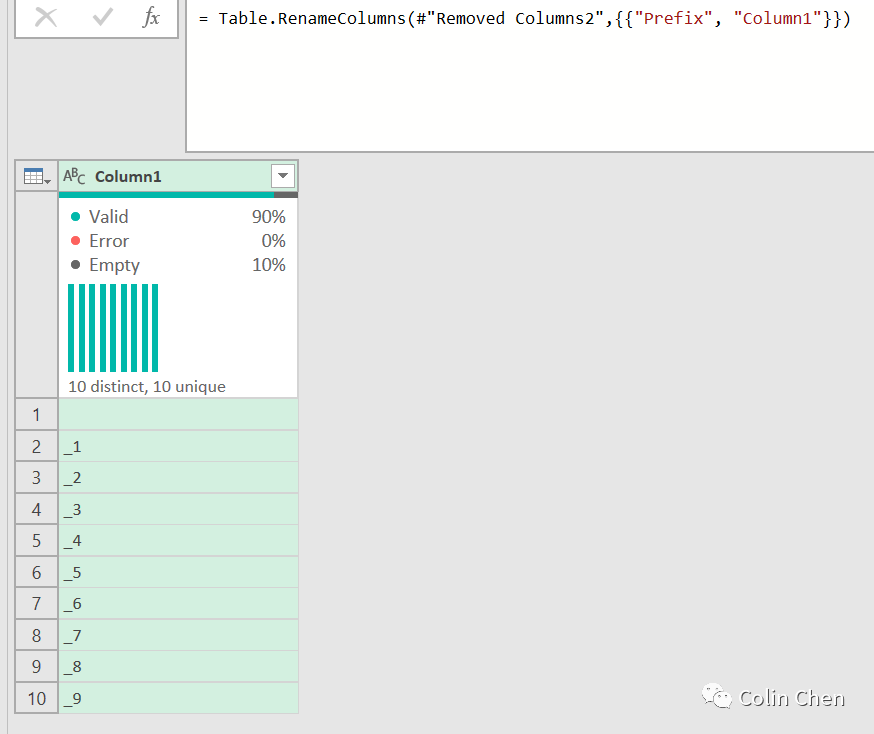Click the teal Valid indicator dot
874x734 pixels.
click(75, 217)
